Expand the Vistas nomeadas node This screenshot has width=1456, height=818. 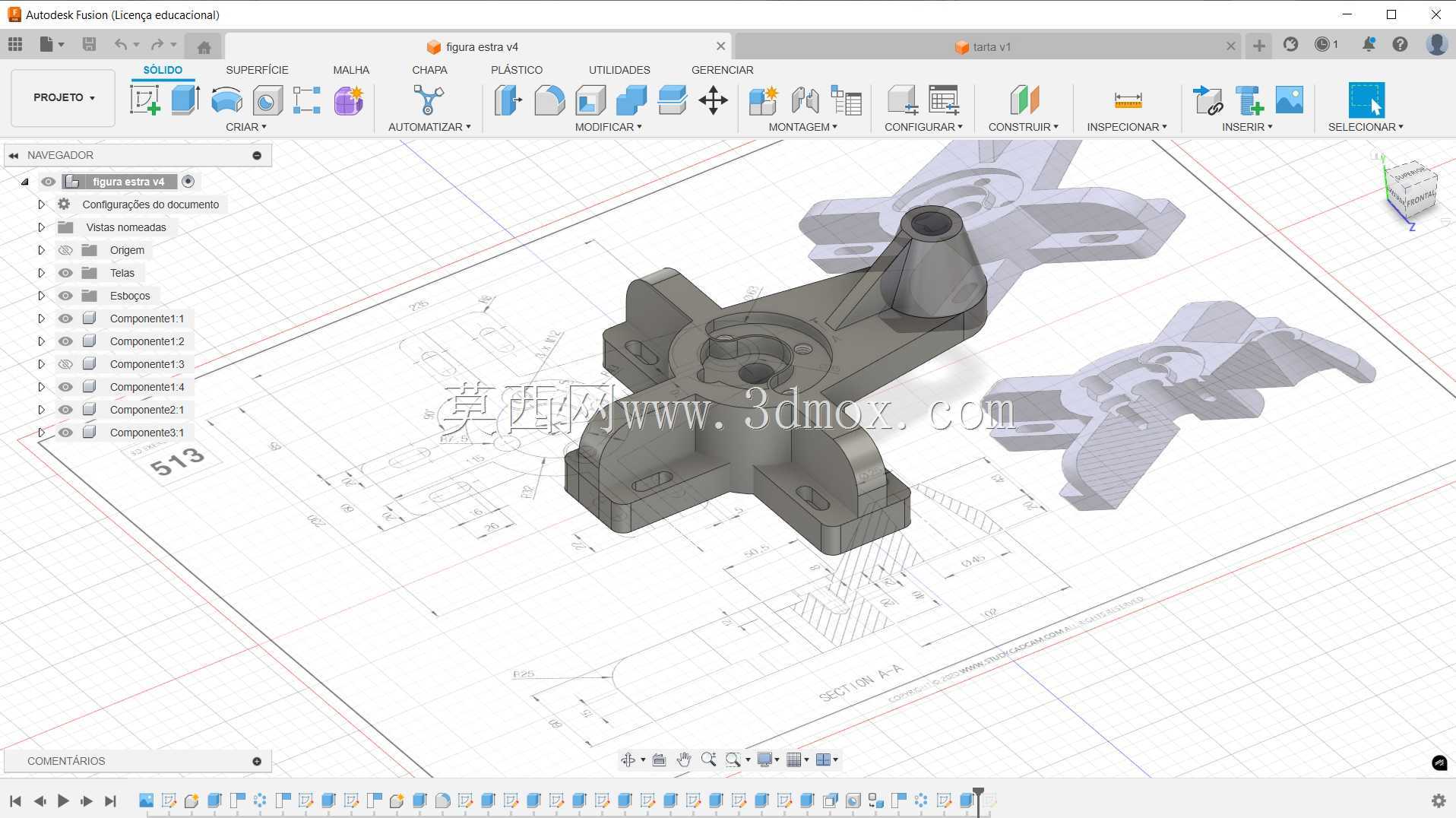[x=42, y=227]
